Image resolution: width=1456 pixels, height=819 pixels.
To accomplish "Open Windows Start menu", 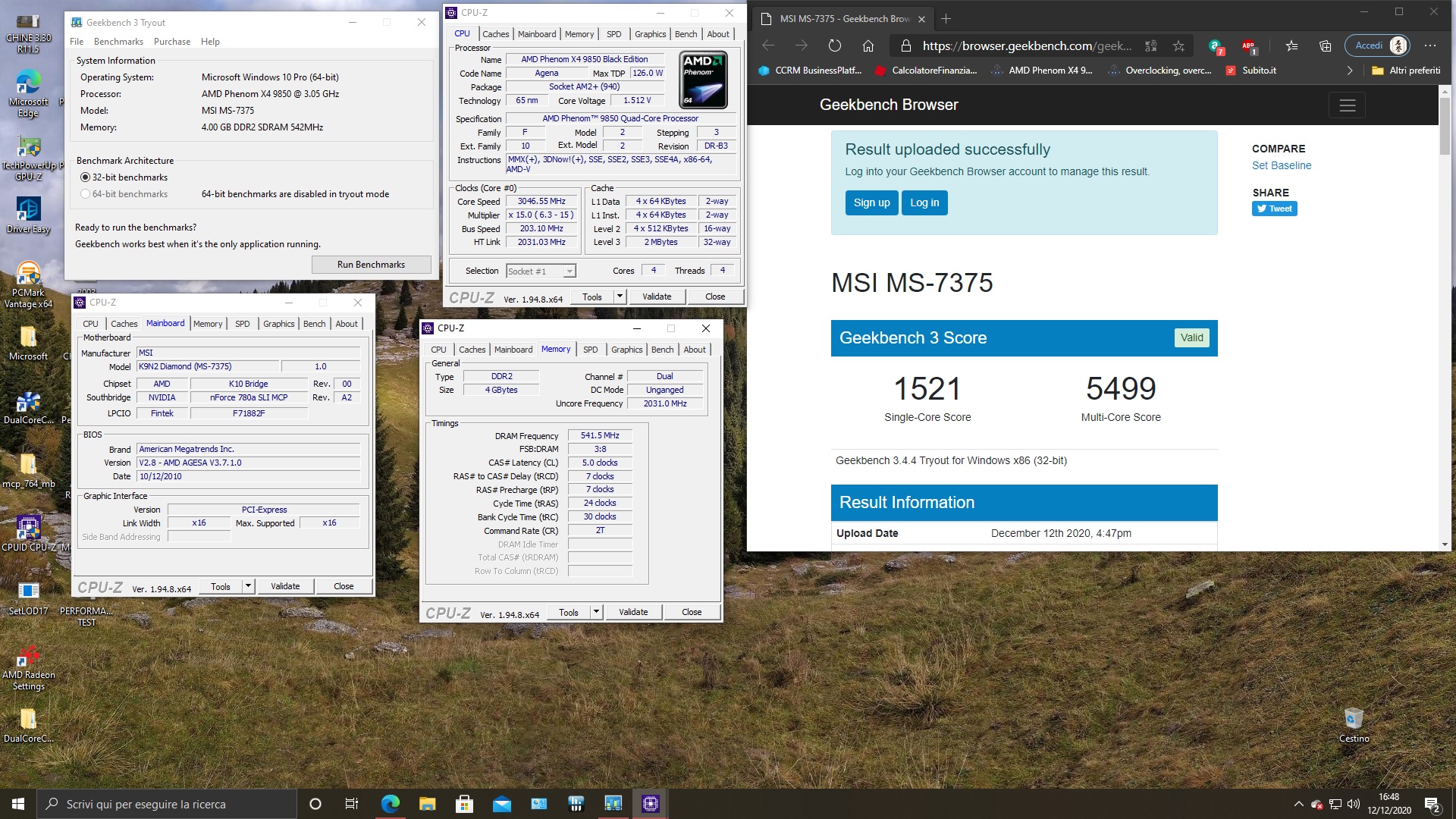I will click(18, 804).
